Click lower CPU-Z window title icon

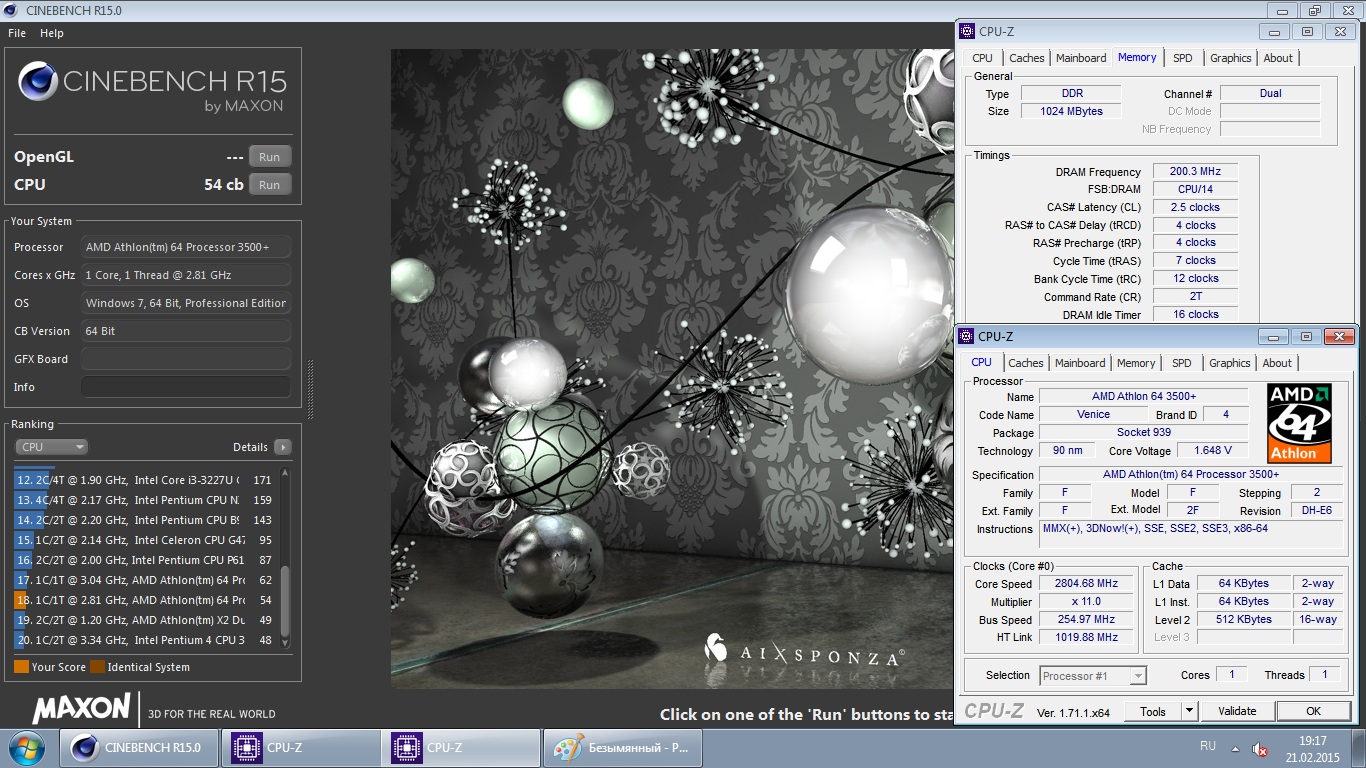(966, 337)
